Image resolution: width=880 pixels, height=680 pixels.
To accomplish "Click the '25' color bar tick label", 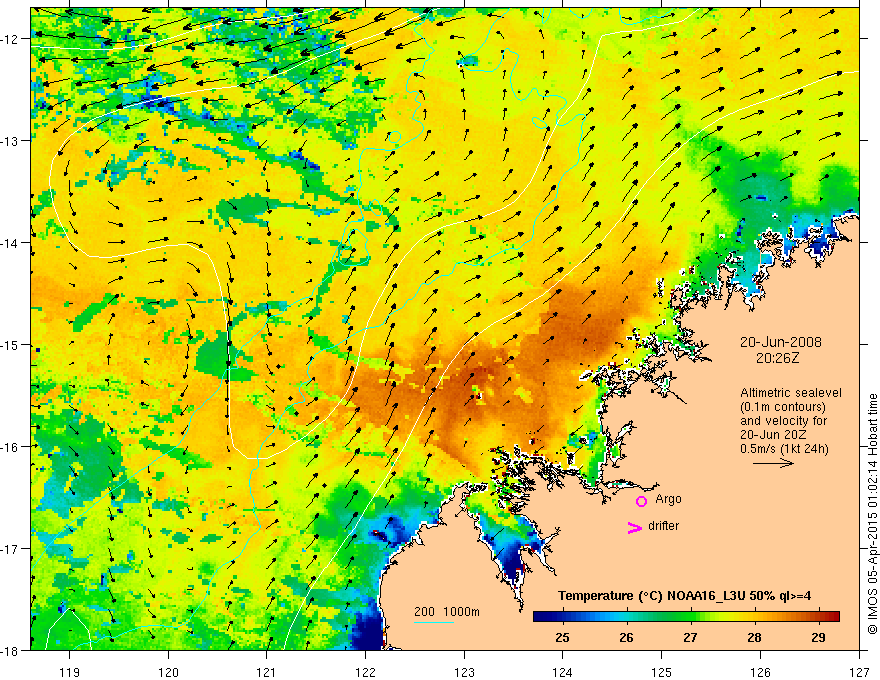I will [x=562, y=637].
